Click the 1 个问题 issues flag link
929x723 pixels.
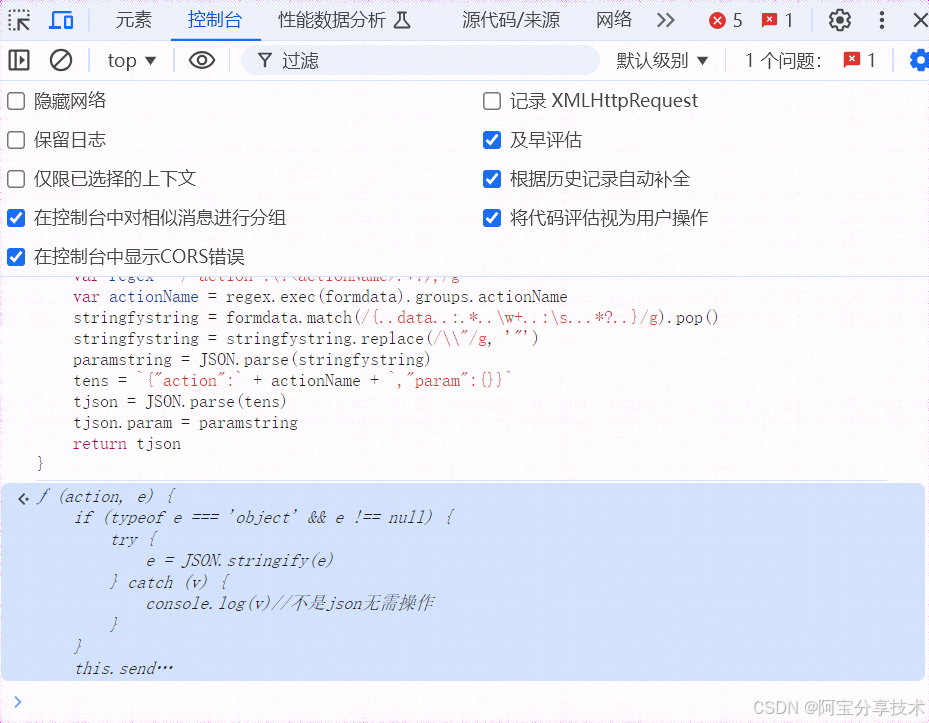coord(809,60)
